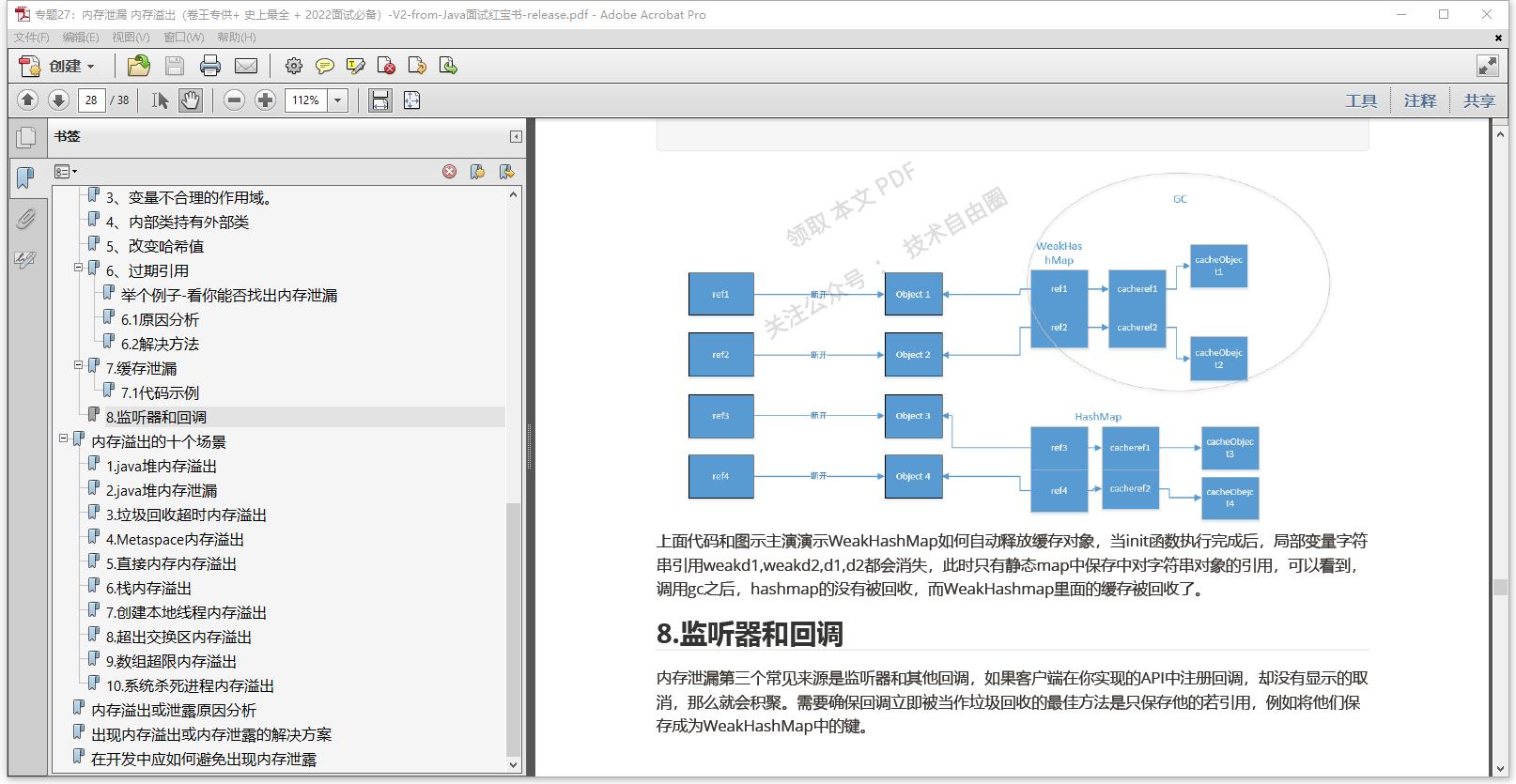Jump to bookmark 6.2解决方法
This screenshot has height=784, width=1516.
coord(160,344)
